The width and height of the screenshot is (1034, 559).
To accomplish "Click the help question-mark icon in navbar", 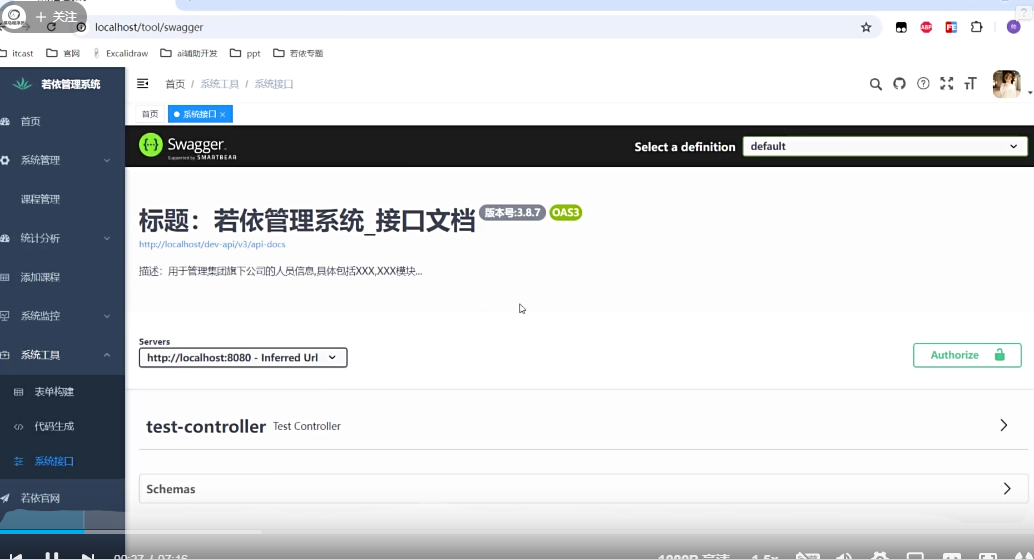I will tap(923, 84).
